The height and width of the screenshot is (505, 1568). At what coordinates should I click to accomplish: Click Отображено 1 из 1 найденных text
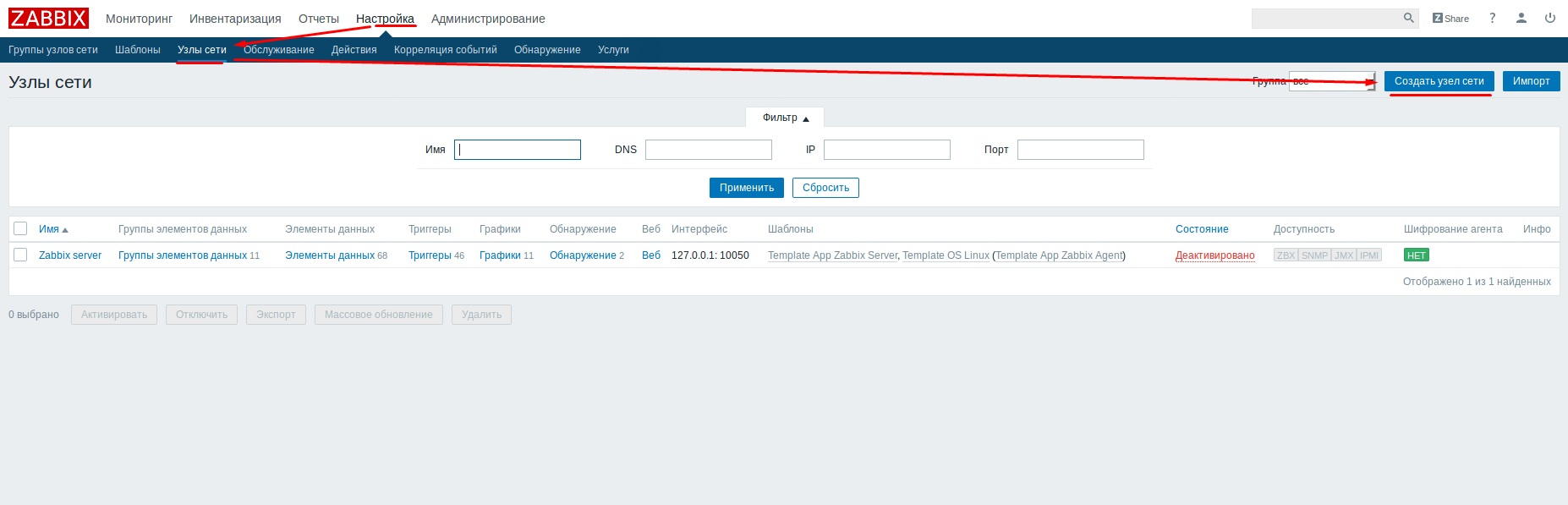[1477, 282]
